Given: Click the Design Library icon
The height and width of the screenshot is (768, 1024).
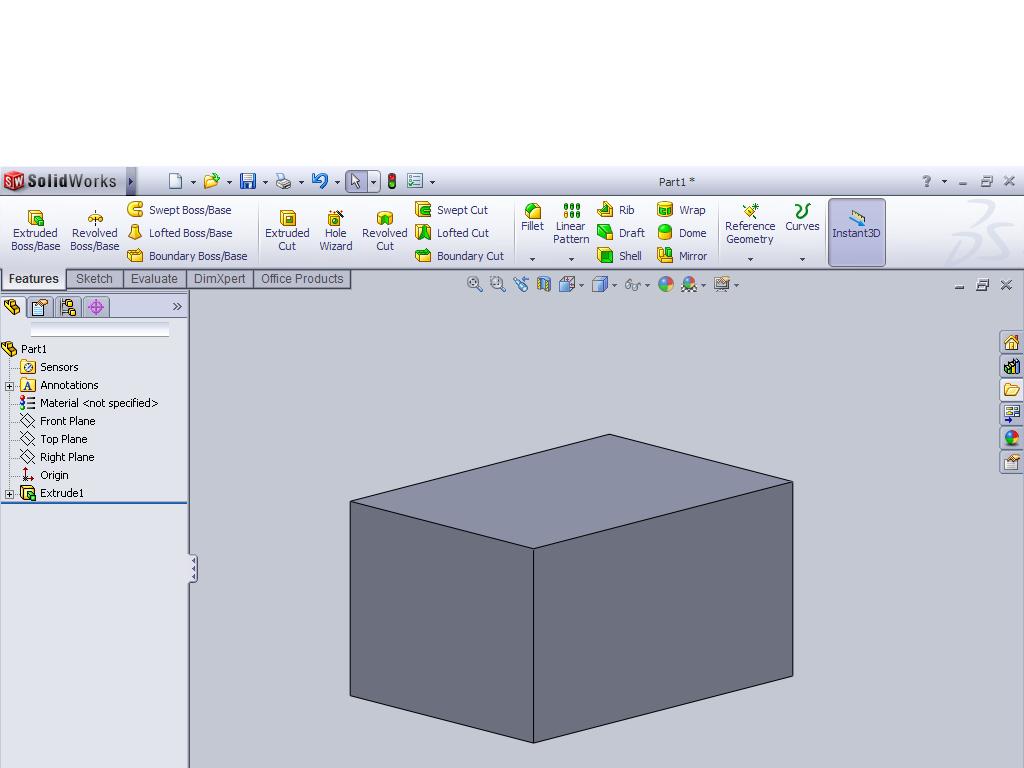Looking at the screenshot, I should [x=1012, y=366].
